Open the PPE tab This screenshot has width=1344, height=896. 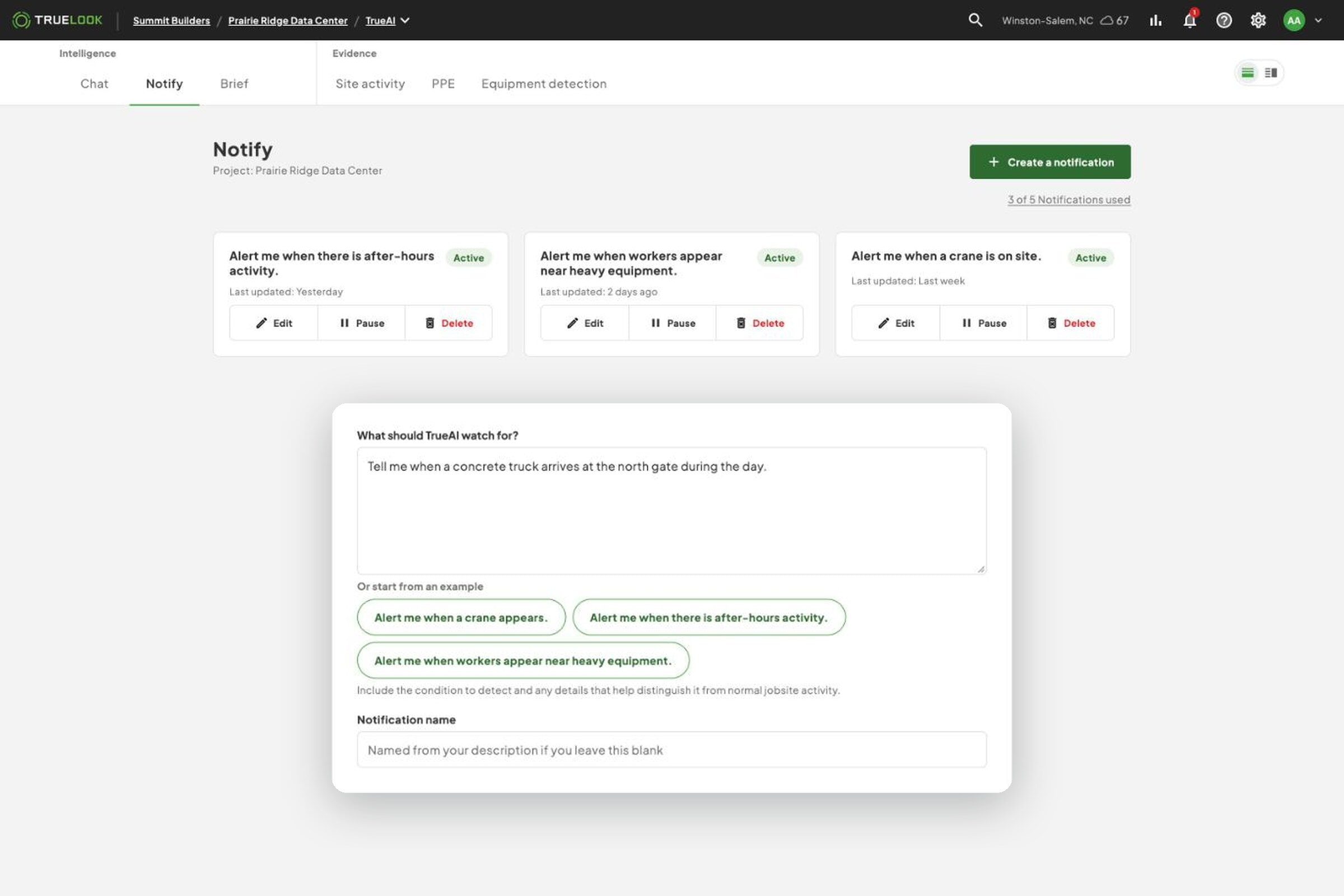[x=444, y=83]
